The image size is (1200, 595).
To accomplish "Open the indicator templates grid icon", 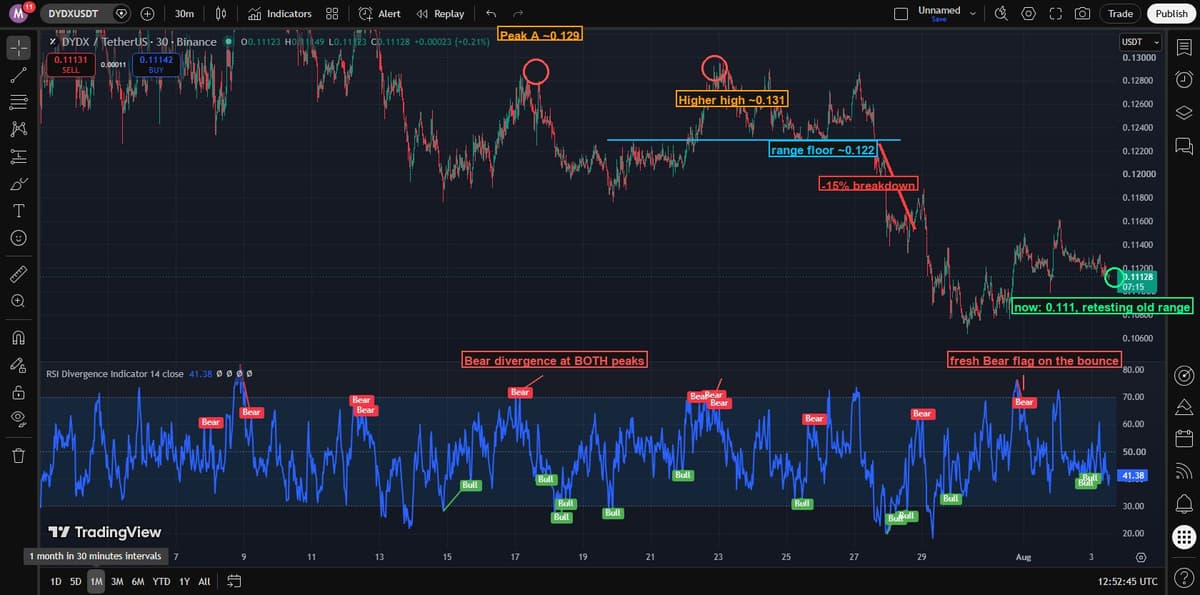I will click(x=332, y=14).
